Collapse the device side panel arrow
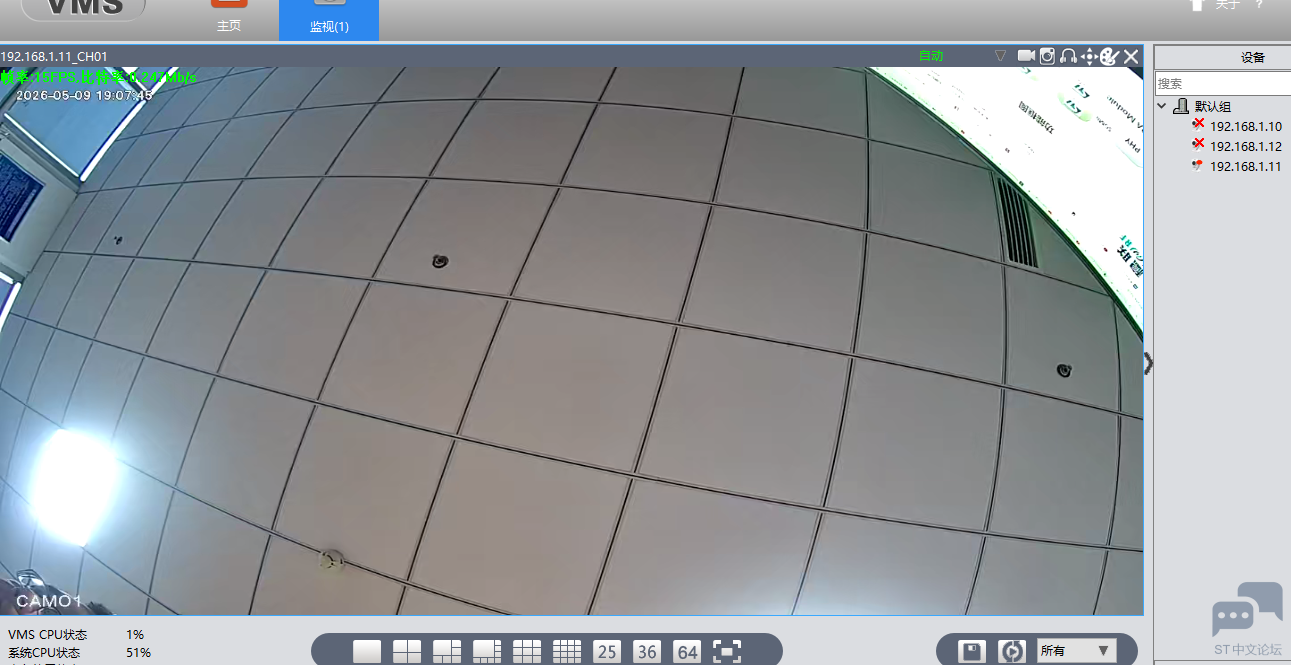1291x665 pixels. pos(1149,364)
